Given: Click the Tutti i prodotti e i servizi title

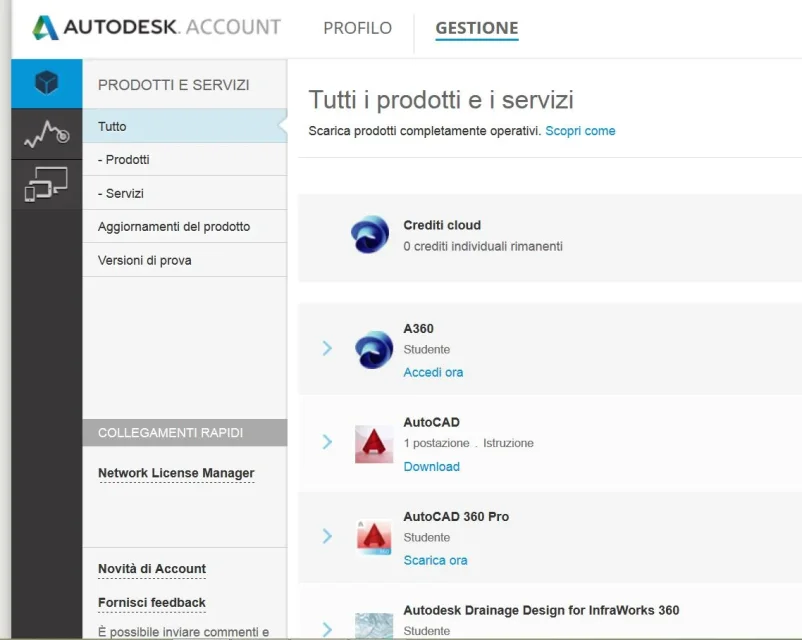Looking at the screenshot, I should (x=441, y=99).
